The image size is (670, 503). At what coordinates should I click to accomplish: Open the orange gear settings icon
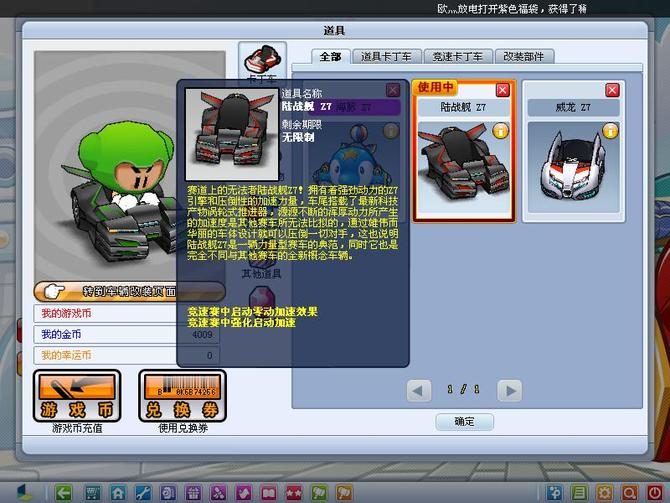click(604, 493)
